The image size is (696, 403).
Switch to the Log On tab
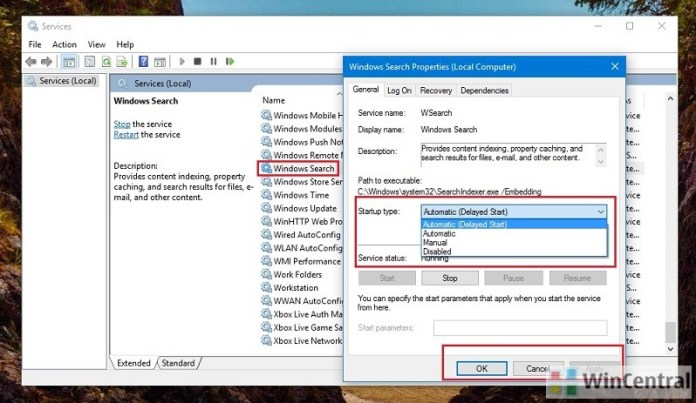(399, 91)
